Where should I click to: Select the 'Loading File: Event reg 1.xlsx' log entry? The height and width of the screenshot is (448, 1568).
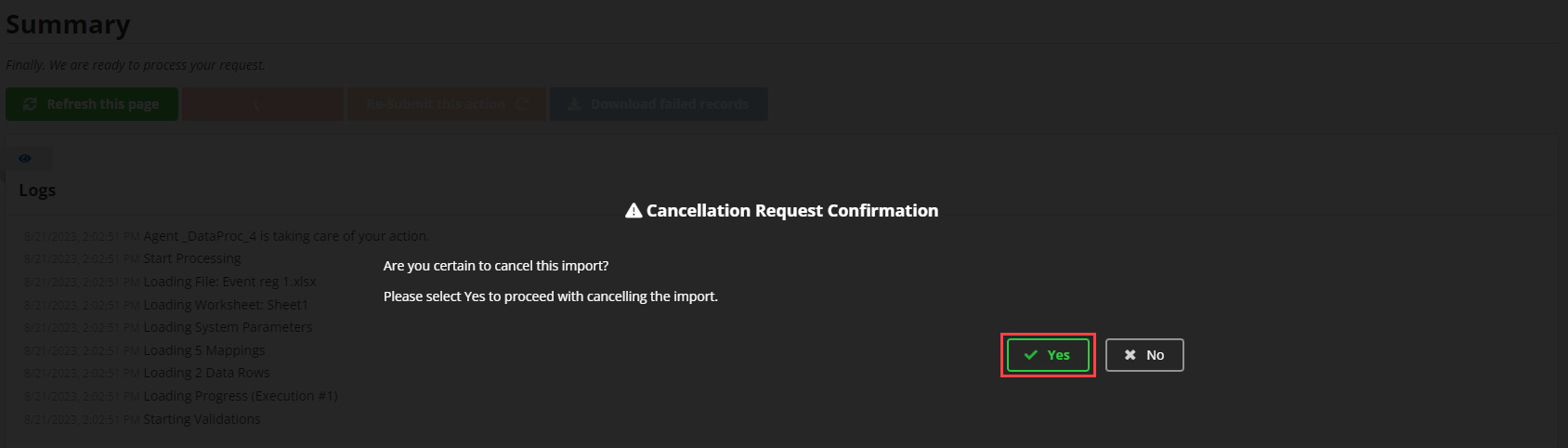[x=229, y=282]
